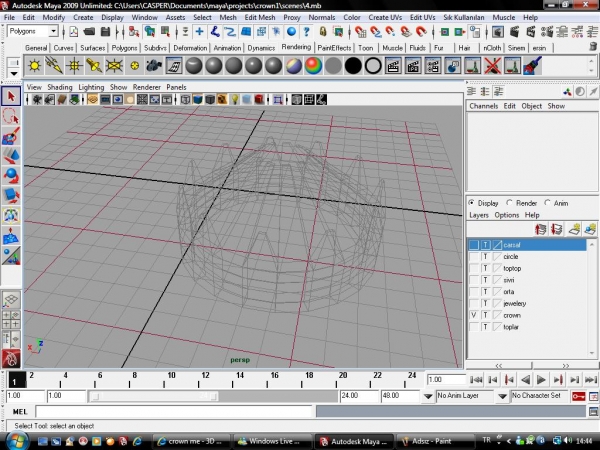Switch to the Dynamics shelf tab

[x=261, y=48]
